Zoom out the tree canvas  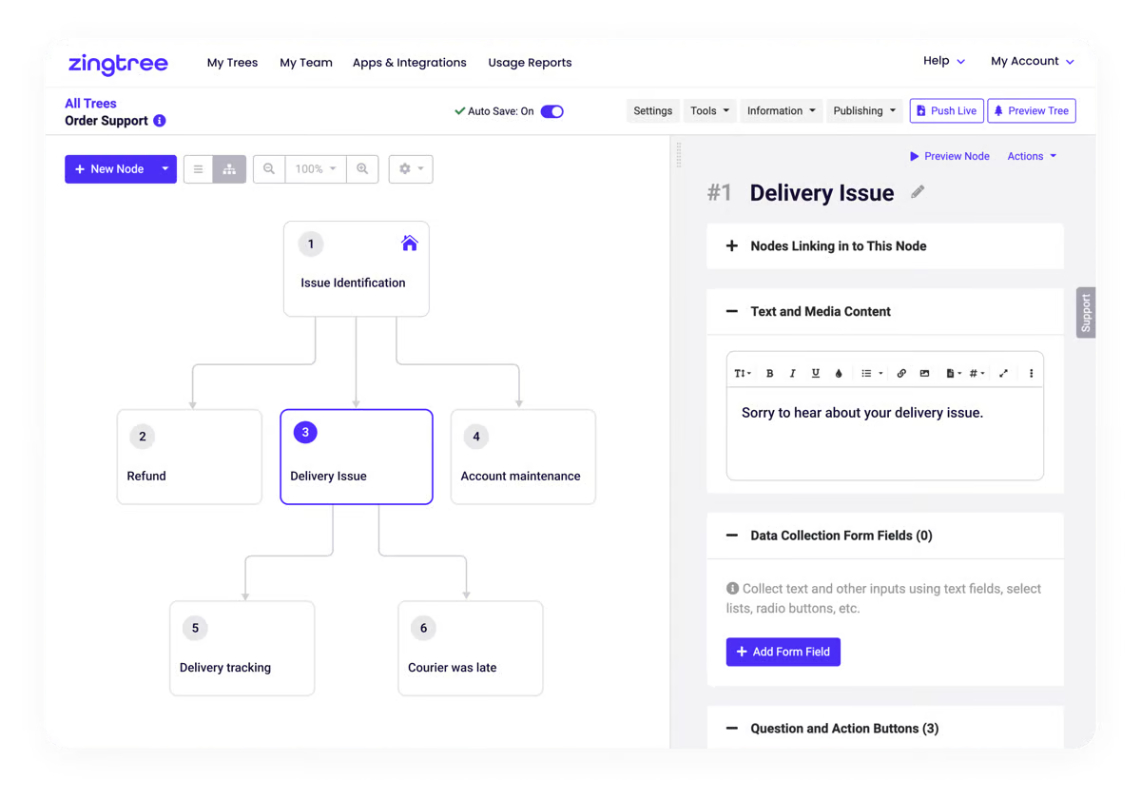pyautogui.click(x=269, y=169)
